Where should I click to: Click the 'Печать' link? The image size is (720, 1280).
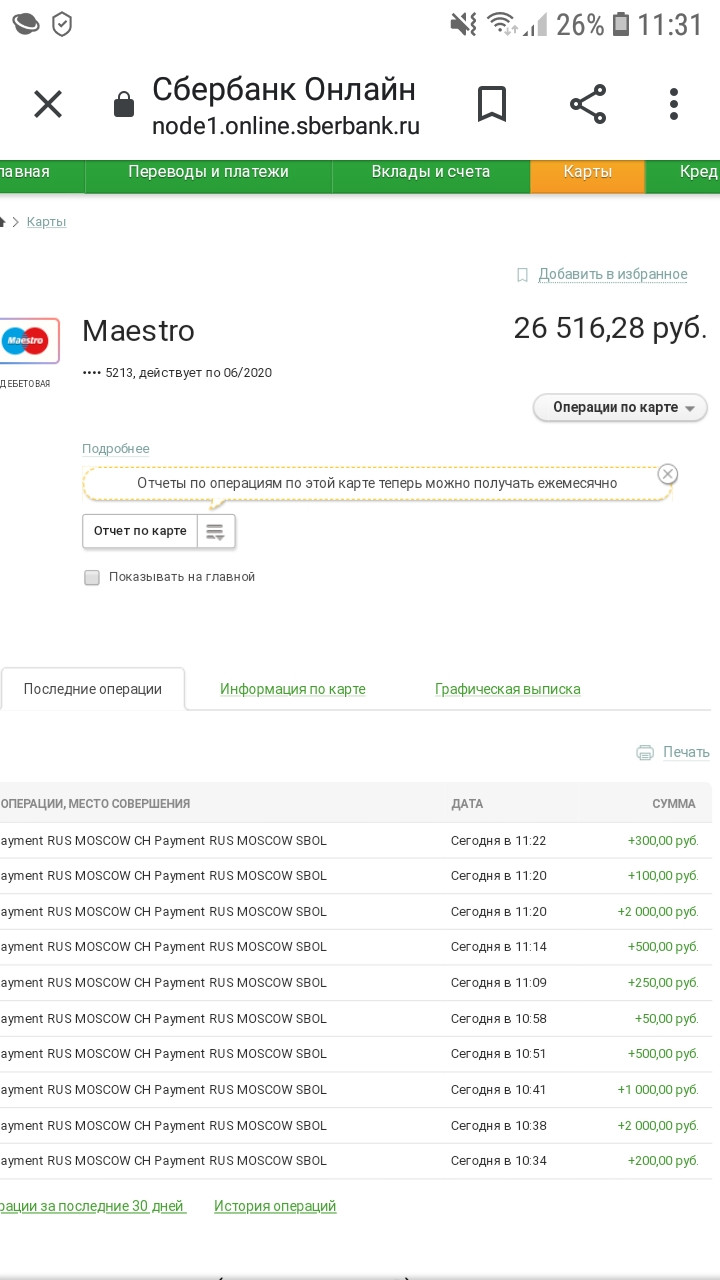tap(686, 752)
